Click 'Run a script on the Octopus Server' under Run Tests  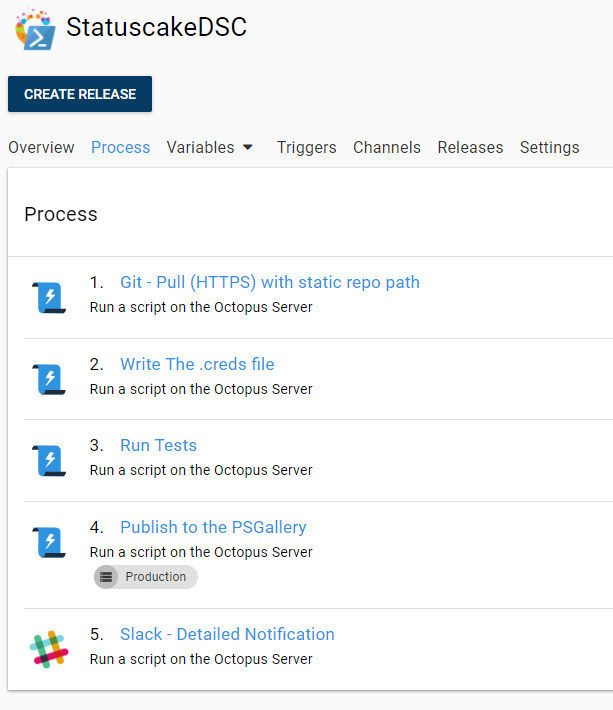201,470
